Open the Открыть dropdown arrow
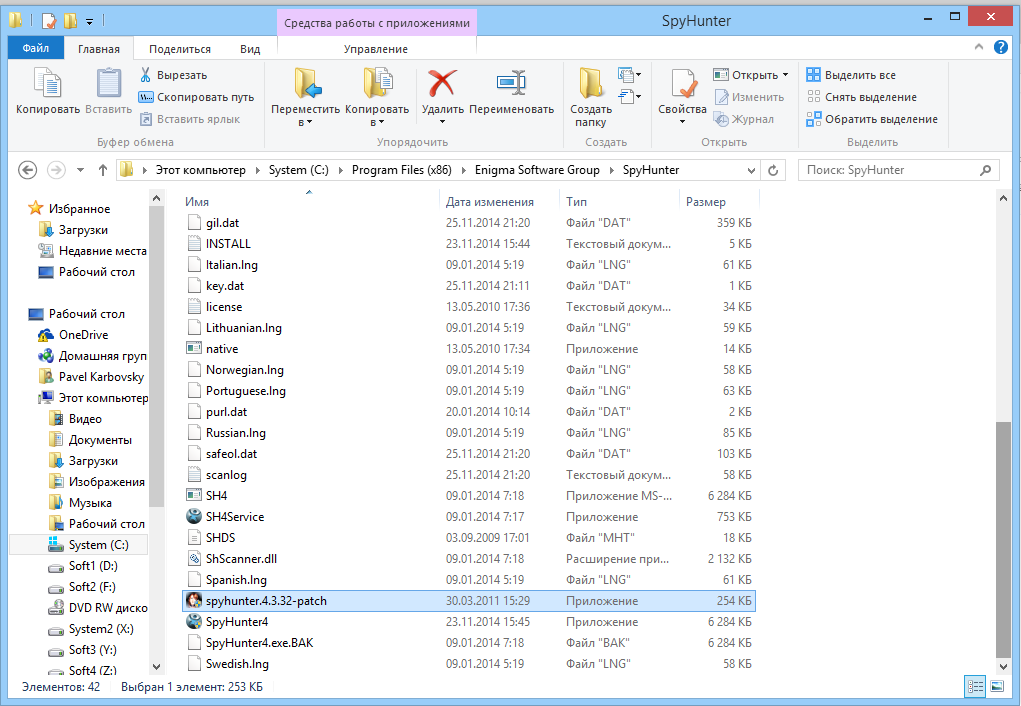 coord(785,75)
